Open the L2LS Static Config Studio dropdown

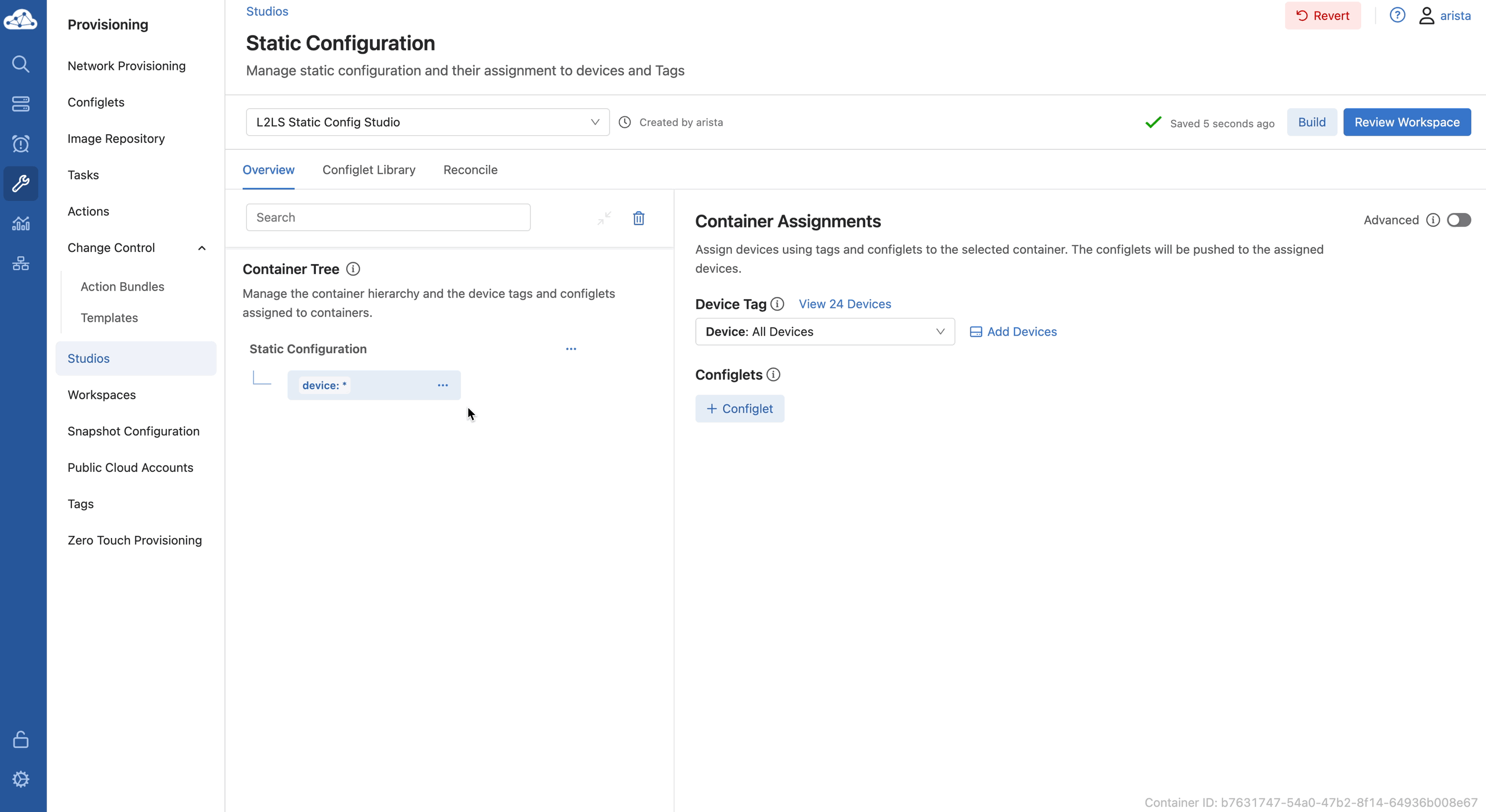pos(427,122)
